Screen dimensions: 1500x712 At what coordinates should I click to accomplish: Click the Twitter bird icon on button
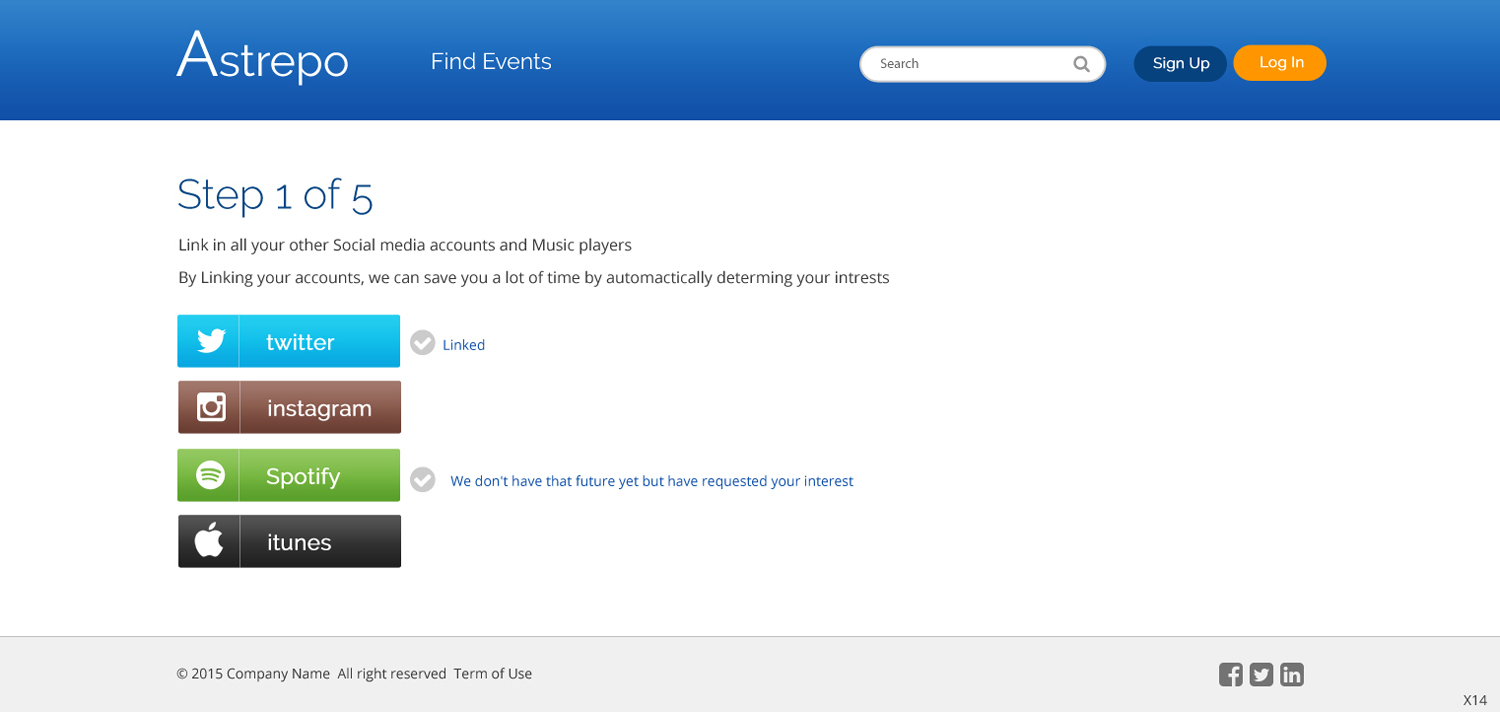[x=210, y=341]
